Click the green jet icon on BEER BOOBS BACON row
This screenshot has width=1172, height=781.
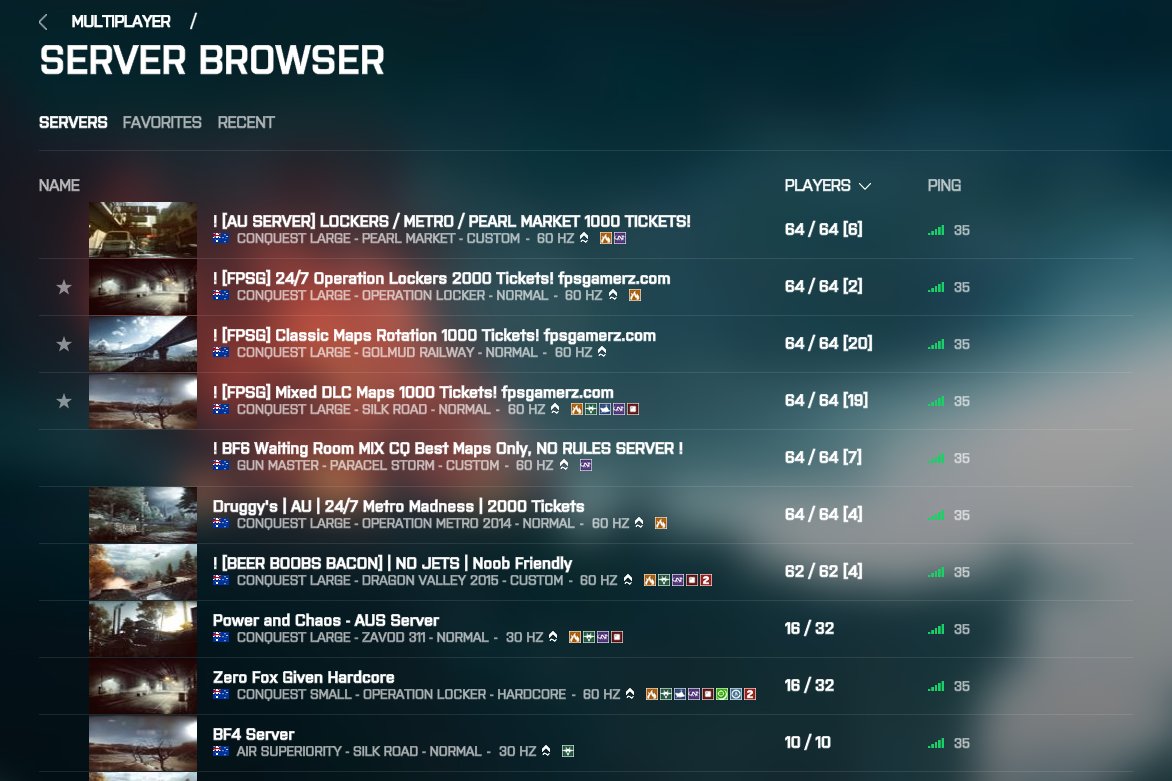click(664, 580)
